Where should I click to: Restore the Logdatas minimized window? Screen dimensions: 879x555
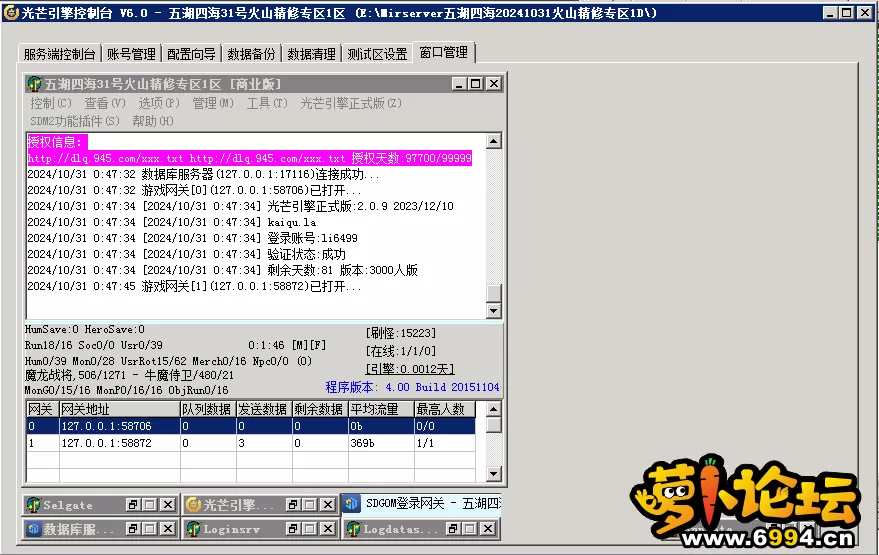coord(453,528)
